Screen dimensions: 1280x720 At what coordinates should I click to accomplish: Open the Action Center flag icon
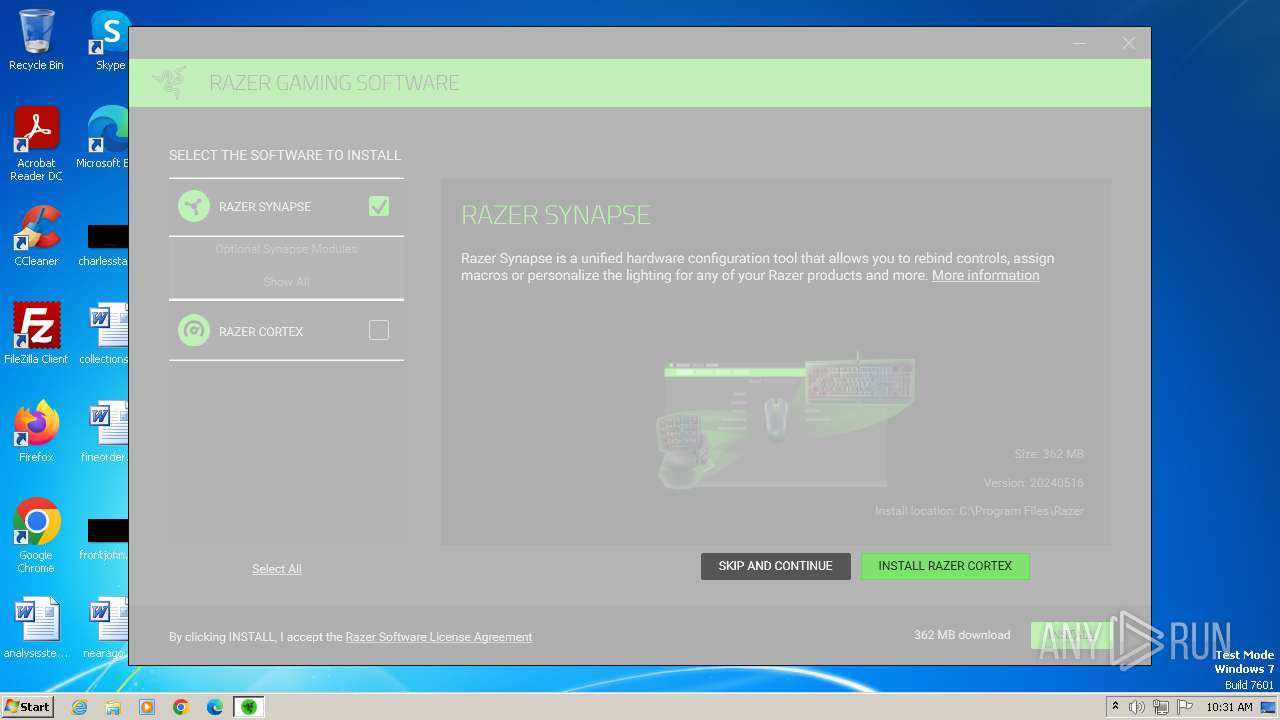[x=1185, y=707]
